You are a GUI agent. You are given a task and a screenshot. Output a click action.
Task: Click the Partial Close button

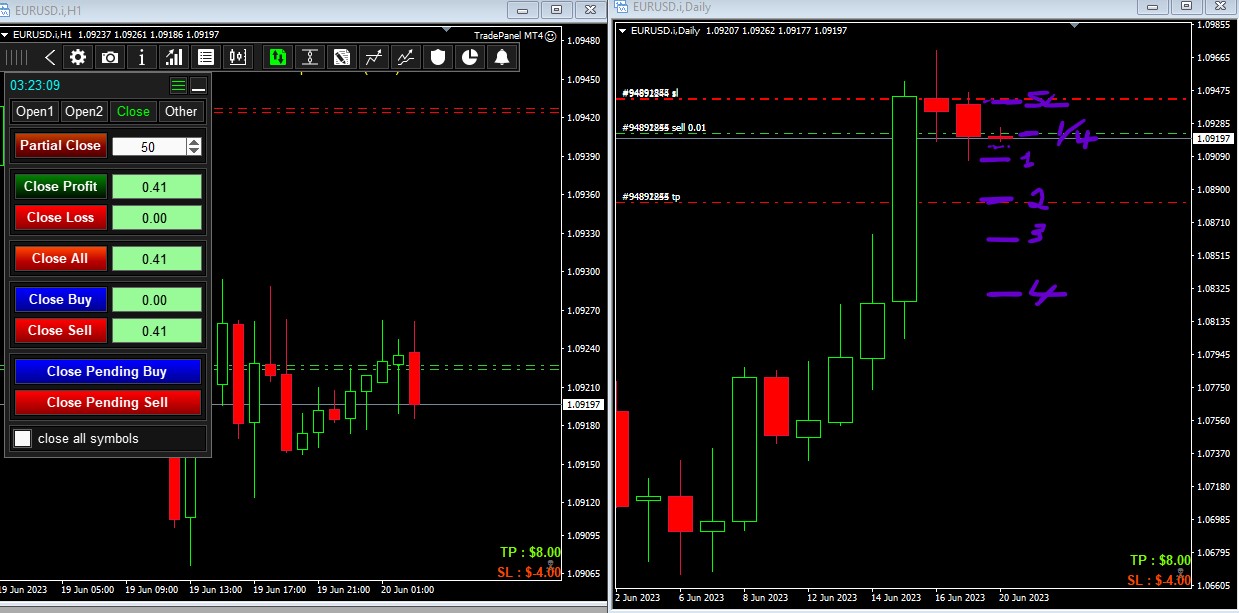(x=61, y=146)
